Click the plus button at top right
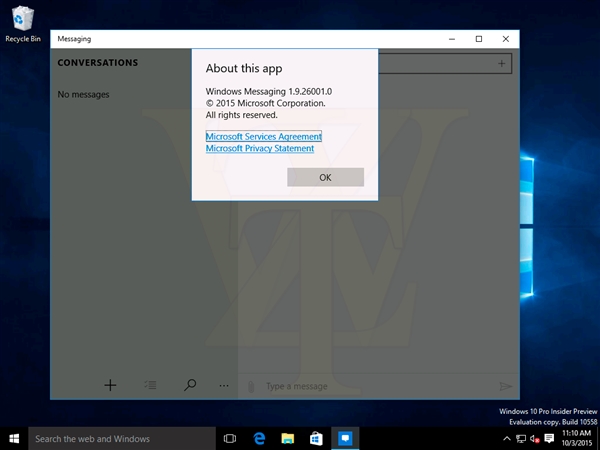The height and width of the screenshot is (450, 600). pos(501,63)
